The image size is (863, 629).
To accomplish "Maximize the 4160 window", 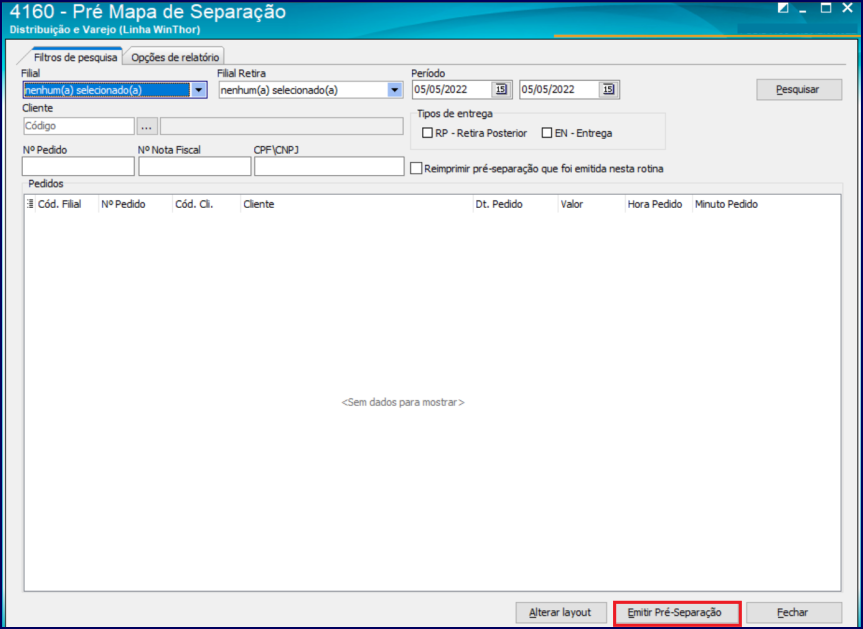I will [x=826, y=8].
